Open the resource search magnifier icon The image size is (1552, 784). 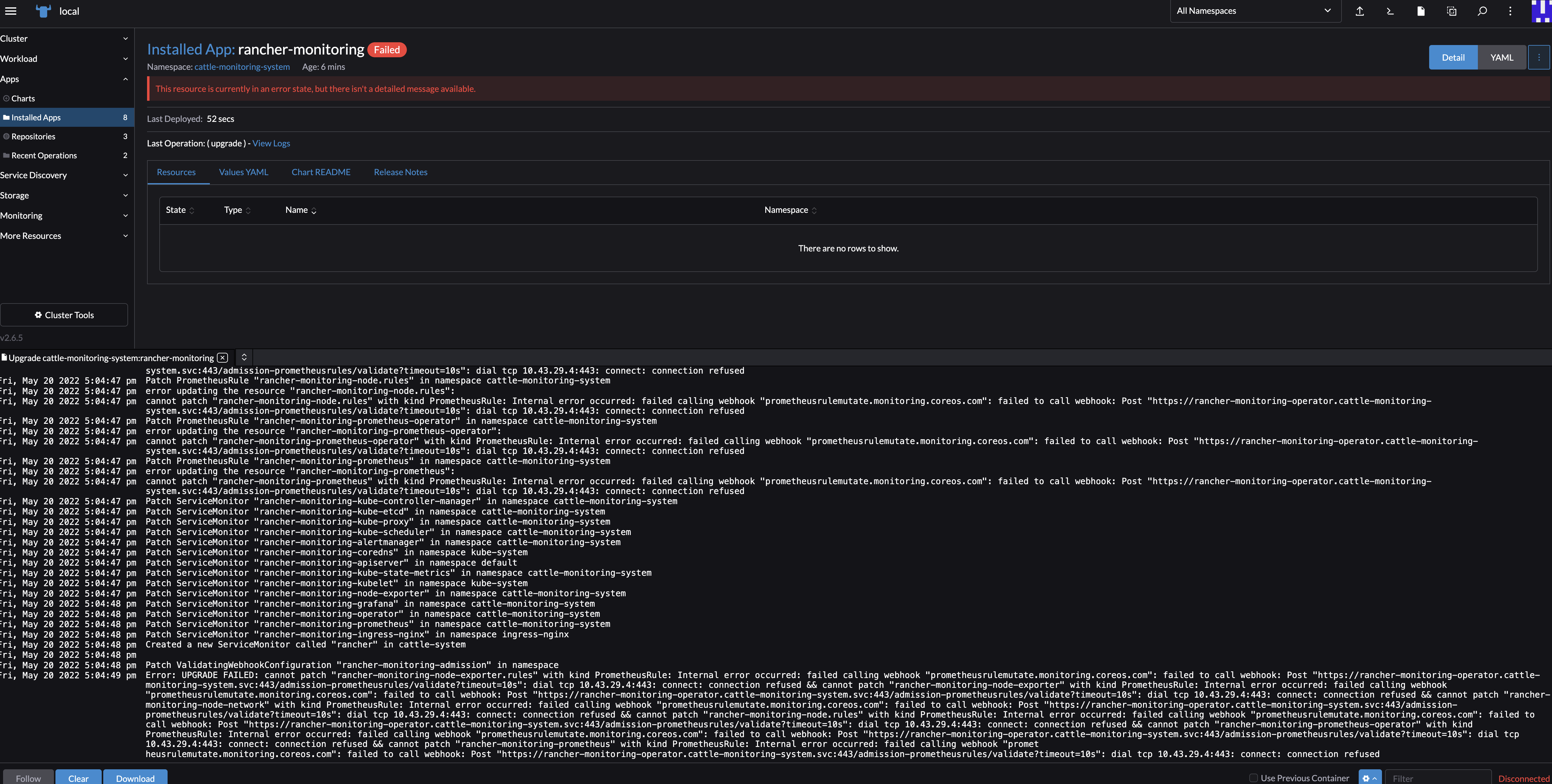click(1482, 11)
